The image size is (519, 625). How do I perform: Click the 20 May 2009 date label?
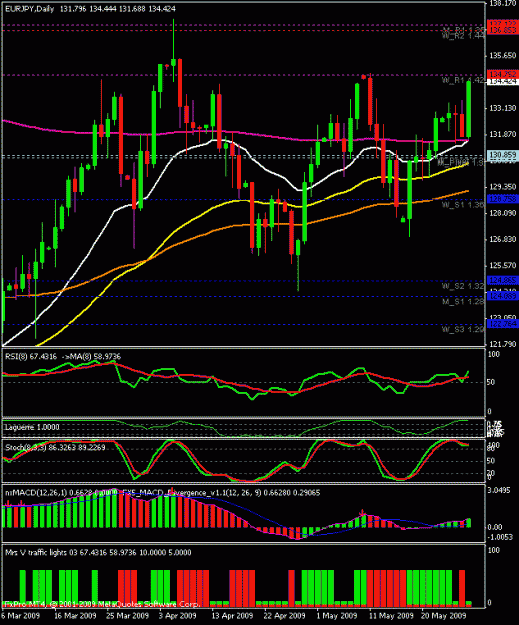coord(443,616)
